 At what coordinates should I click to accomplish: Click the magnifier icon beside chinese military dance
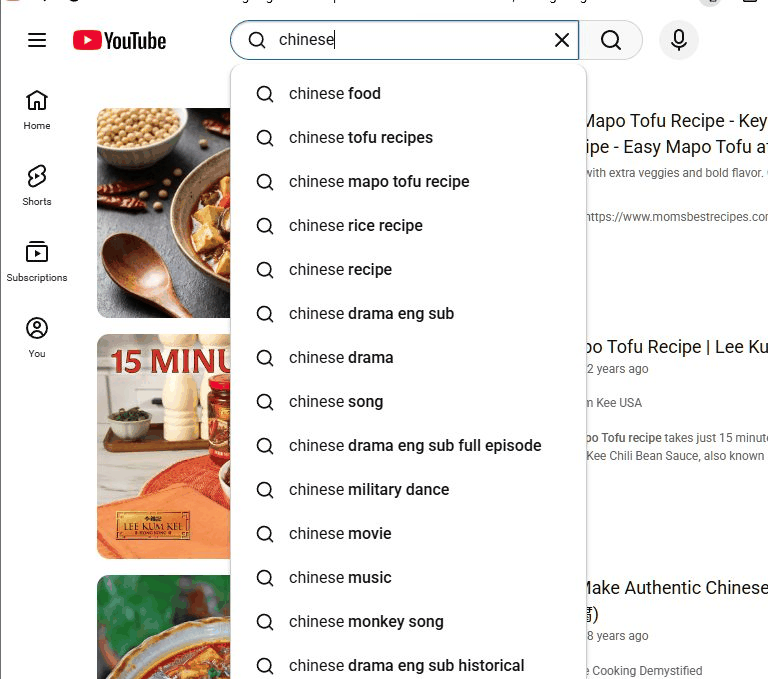265,489
